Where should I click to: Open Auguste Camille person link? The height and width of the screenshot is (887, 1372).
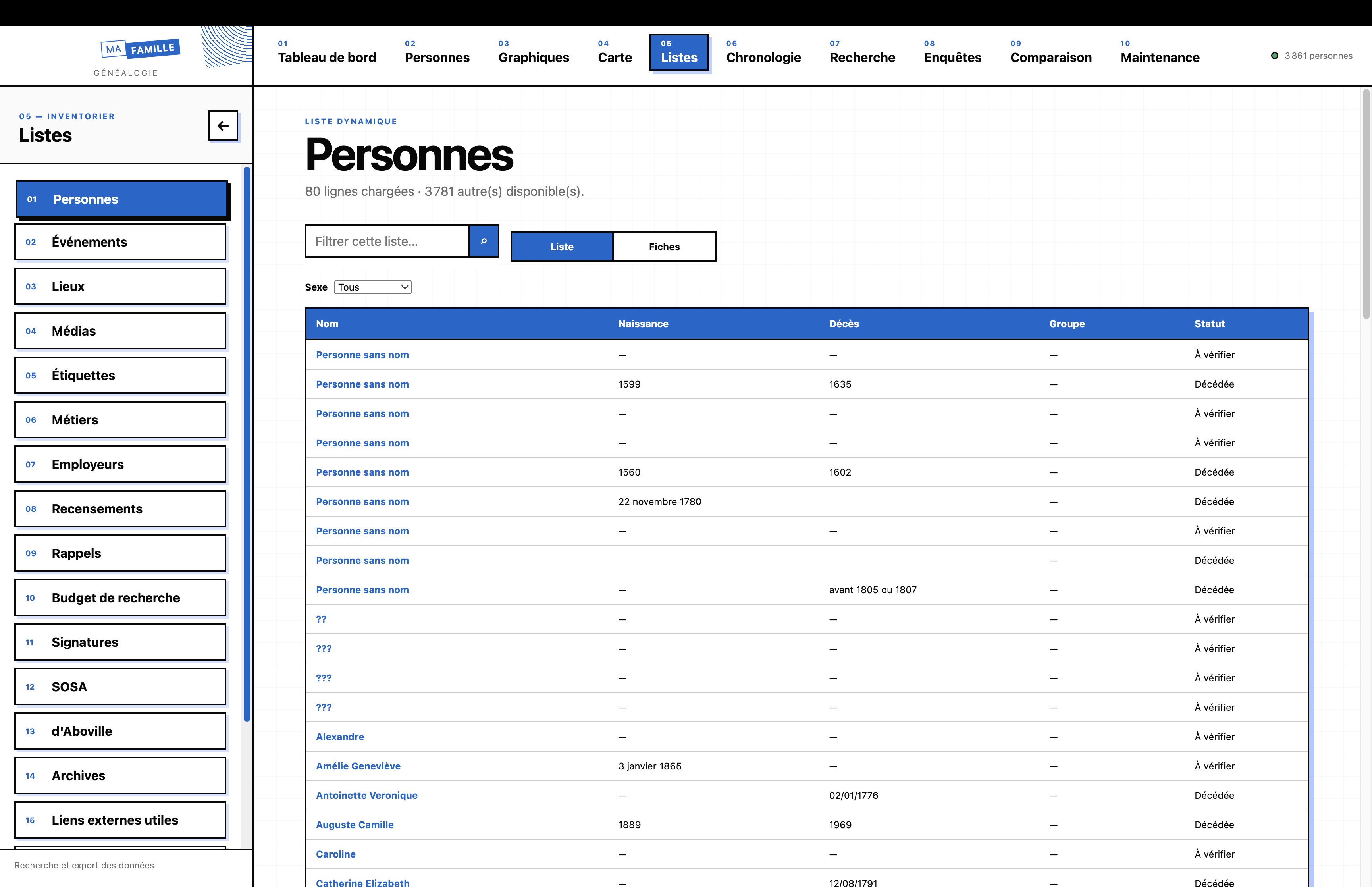[x=355, y=825]
